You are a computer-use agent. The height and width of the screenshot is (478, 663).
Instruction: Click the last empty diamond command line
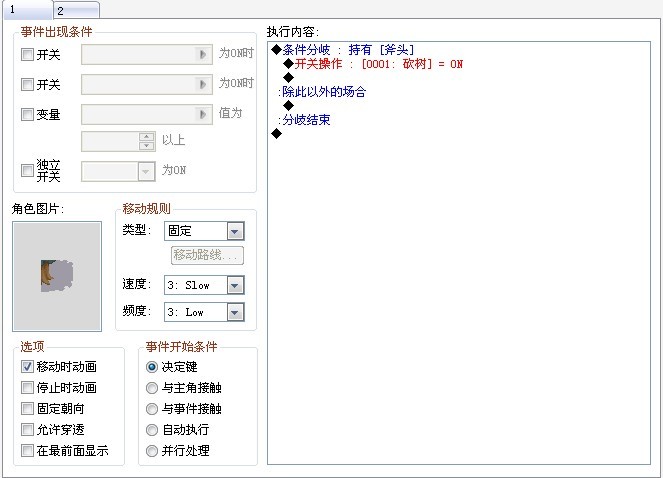277,134
